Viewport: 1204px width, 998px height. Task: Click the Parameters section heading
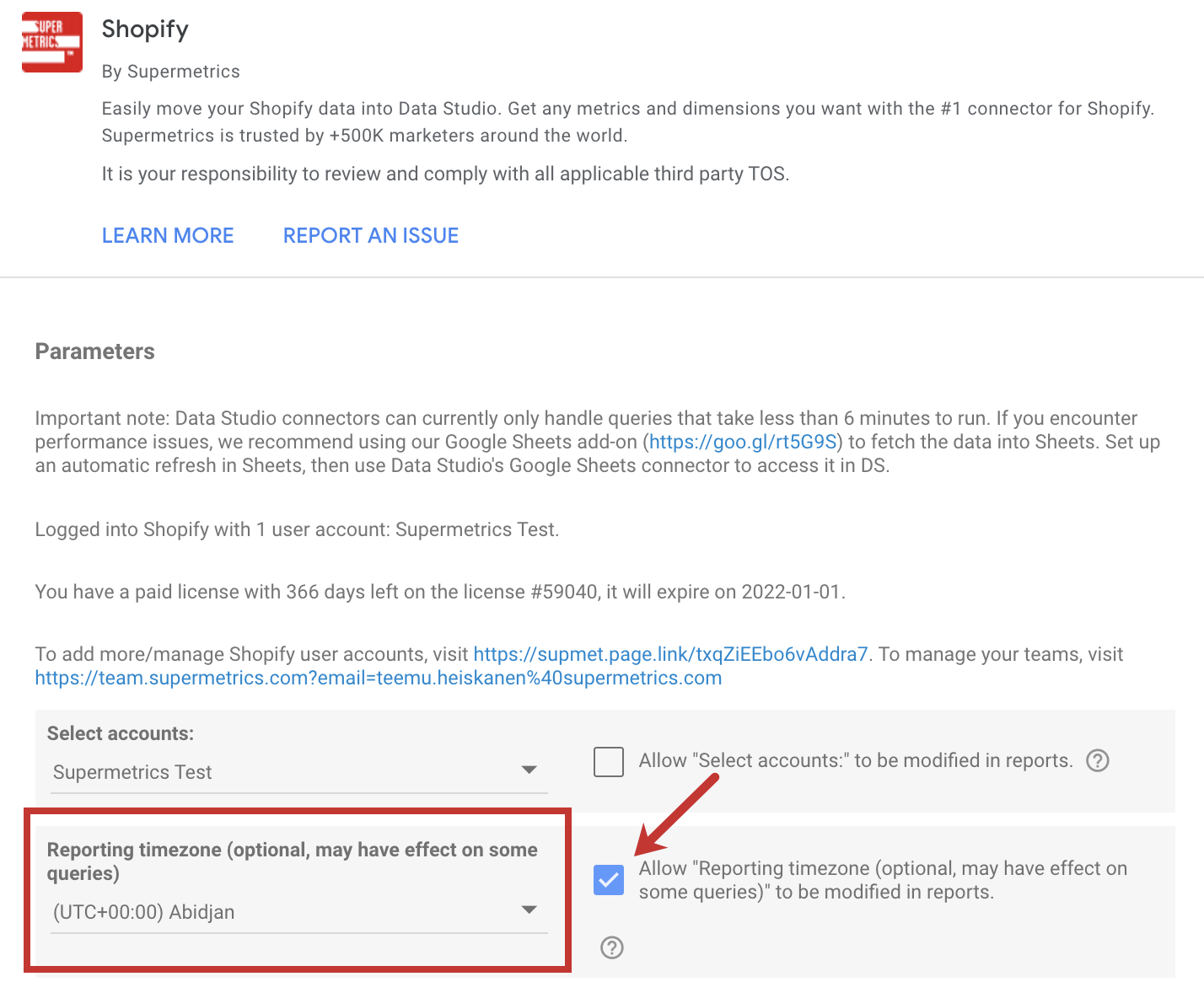[95, 351]
